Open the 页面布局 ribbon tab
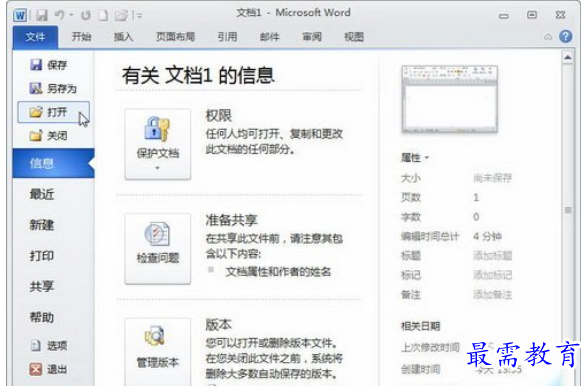This screenshot has width=588, height=386. coord(176,37)
